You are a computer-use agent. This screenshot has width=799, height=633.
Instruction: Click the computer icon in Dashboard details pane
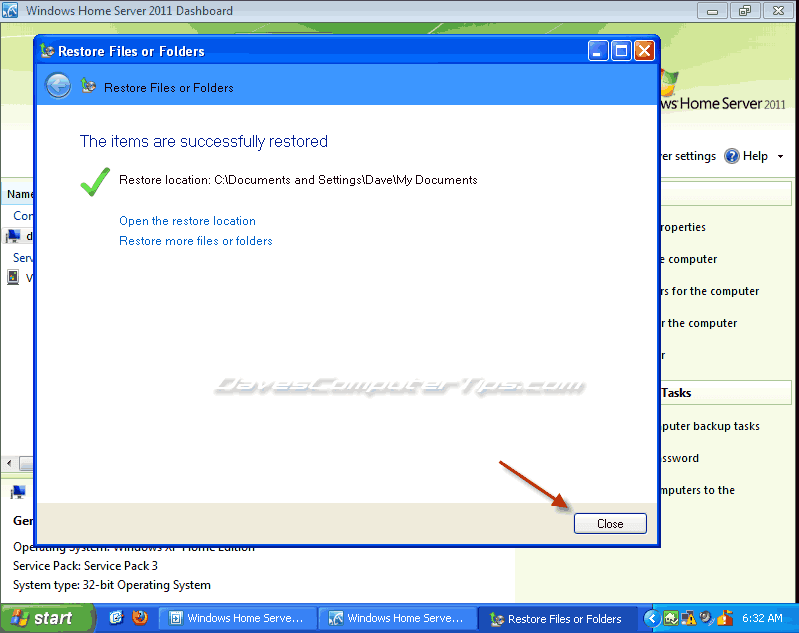[18, 492]
